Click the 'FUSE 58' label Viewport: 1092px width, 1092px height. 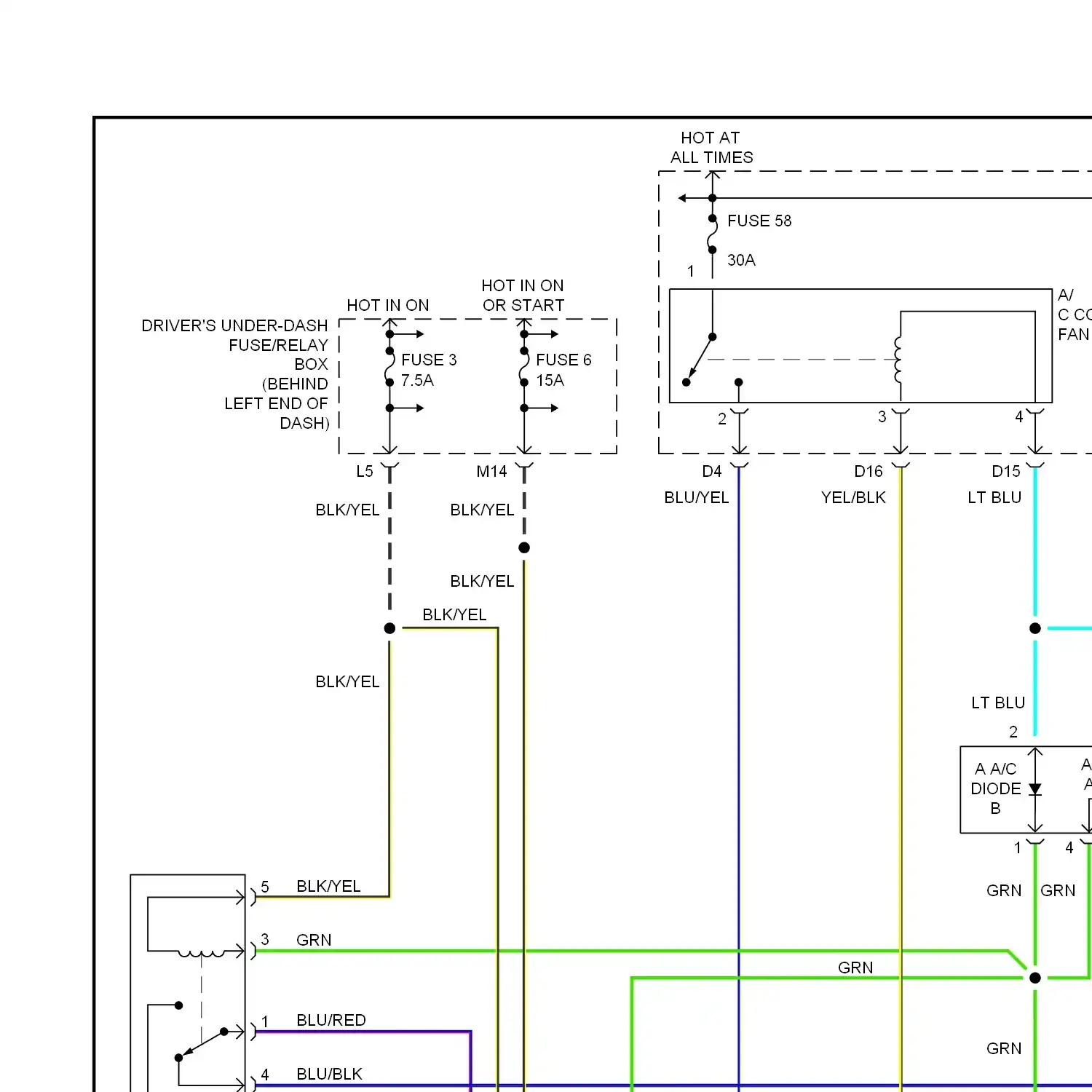[x=759, y=221]
